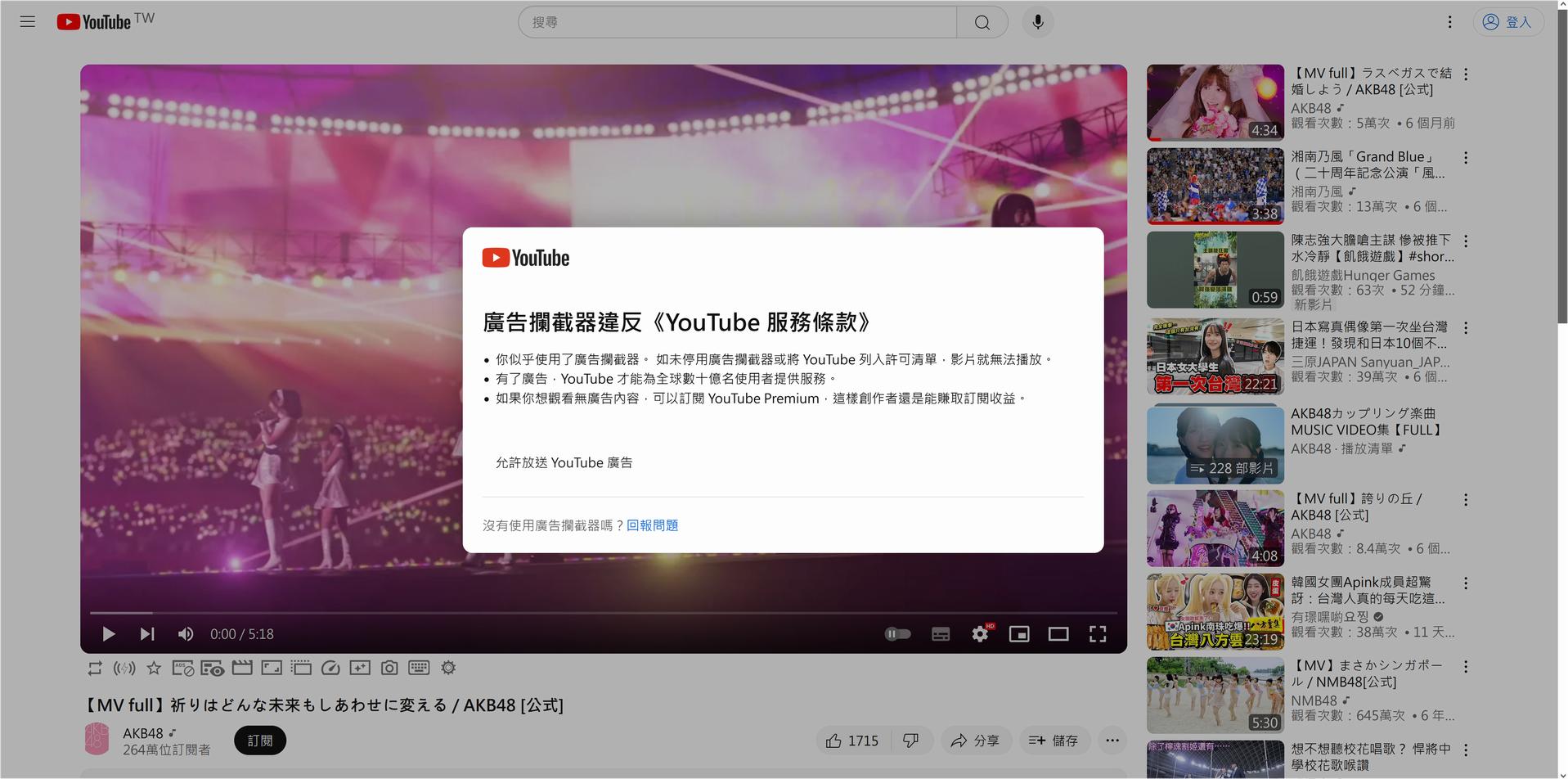Click the search magnifier button
Image resolution: width=1568 pixels, height=779 pixels.
click(982, 22)
